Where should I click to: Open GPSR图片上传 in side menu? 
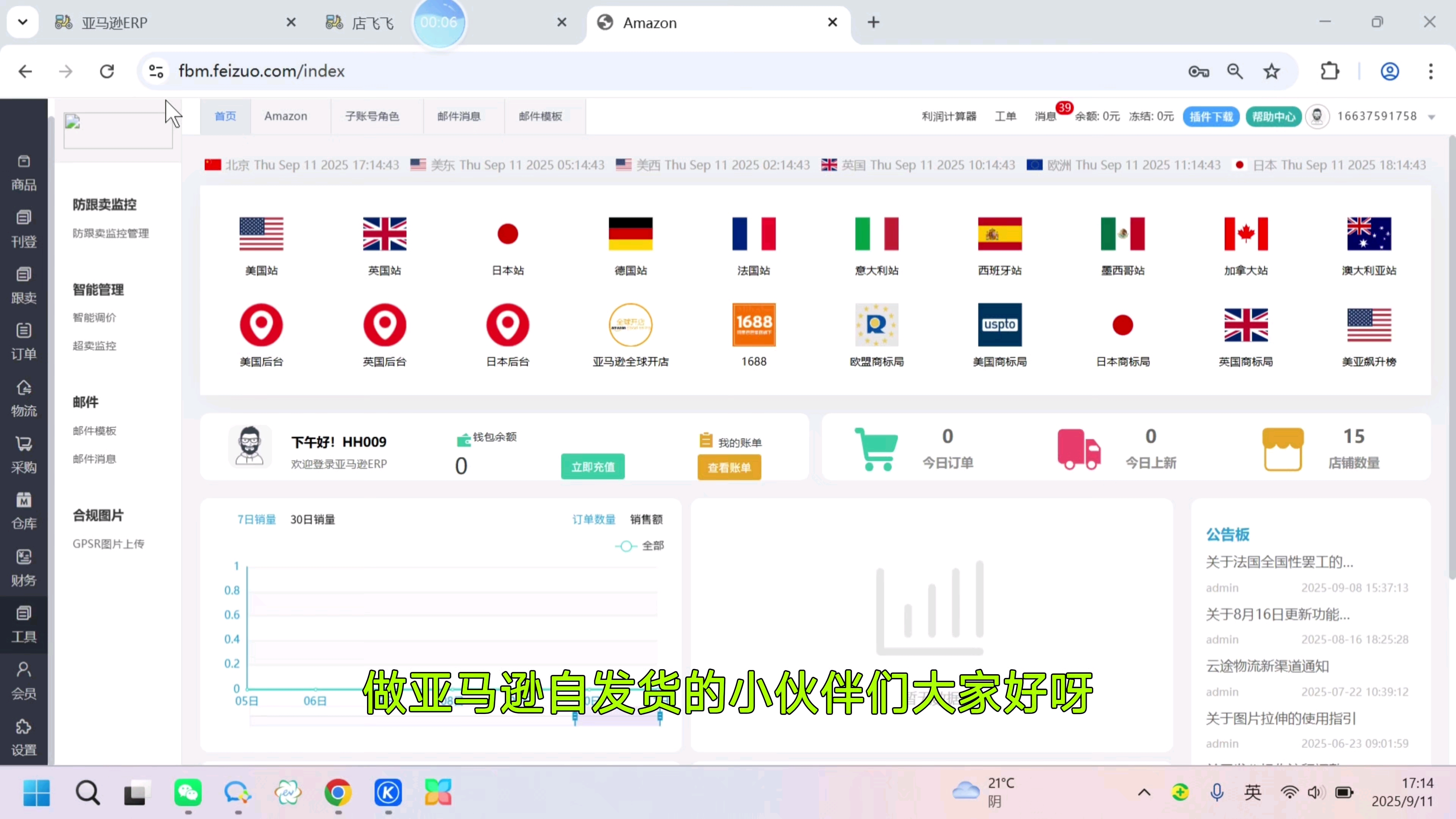pyautogui.click(x=108, y=544)
